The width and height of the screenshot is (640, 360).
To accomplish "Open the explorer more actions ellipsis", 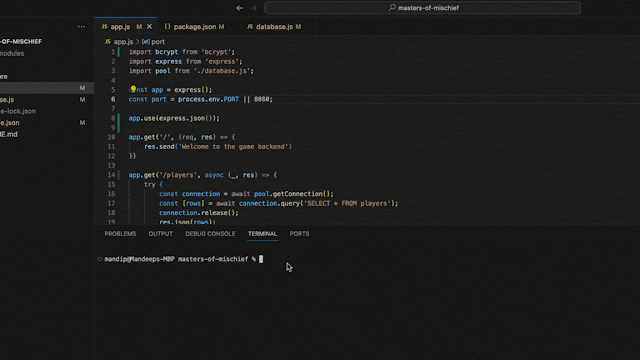I will tap(82, 27).
